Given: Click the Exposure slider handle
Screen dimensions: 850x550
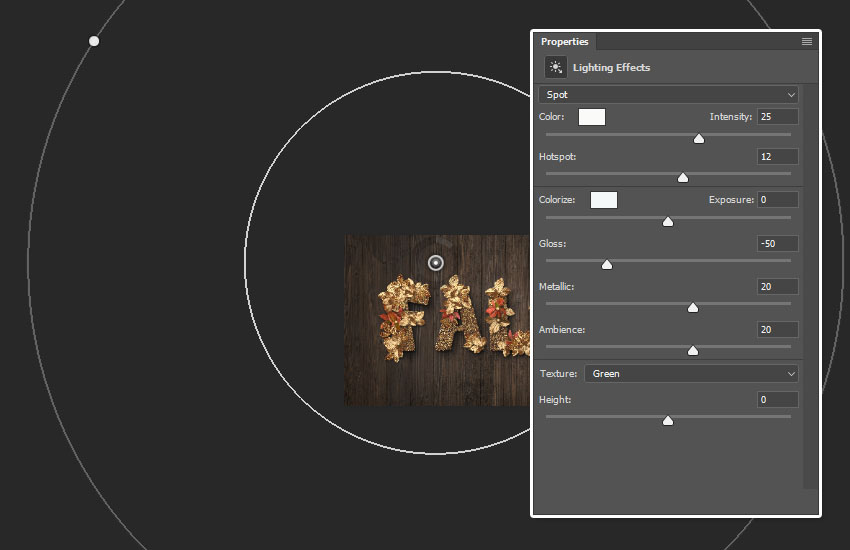Looking at the screenshot, I should [668, 222].
